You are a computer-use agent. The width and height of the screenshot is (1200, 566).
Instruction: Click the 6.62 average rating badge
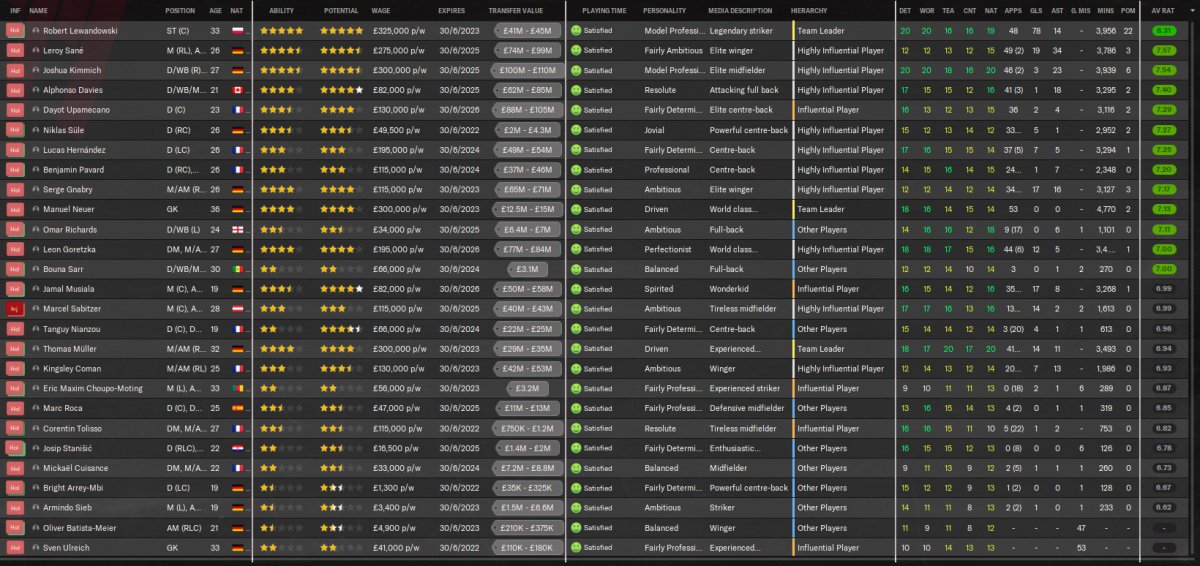[x=1164, y=508]
